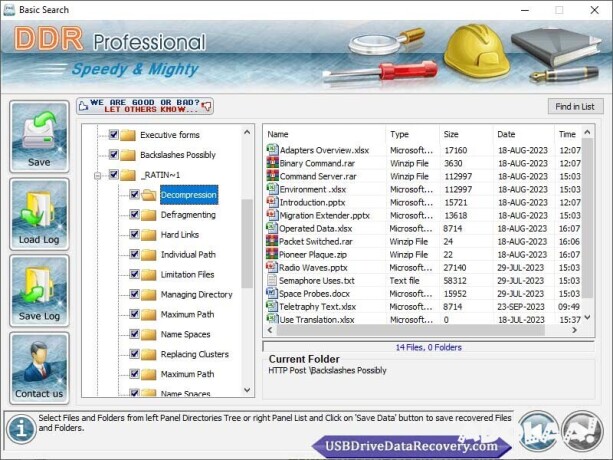Click the Binary Command.rar archive icon
The width and height of the screenshot is (613, 460).
(x=272, y=163)
